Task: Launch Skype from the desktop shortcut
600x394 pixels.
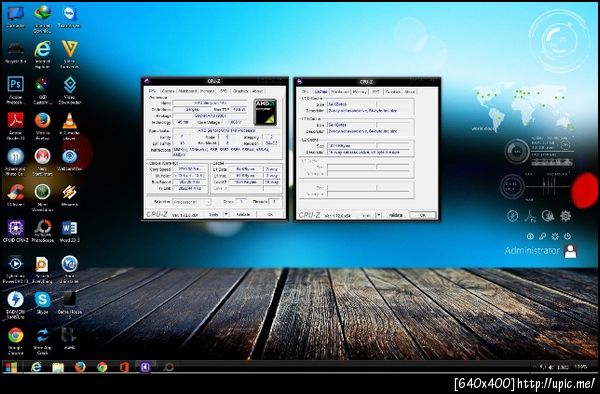Action: point(42,303)
